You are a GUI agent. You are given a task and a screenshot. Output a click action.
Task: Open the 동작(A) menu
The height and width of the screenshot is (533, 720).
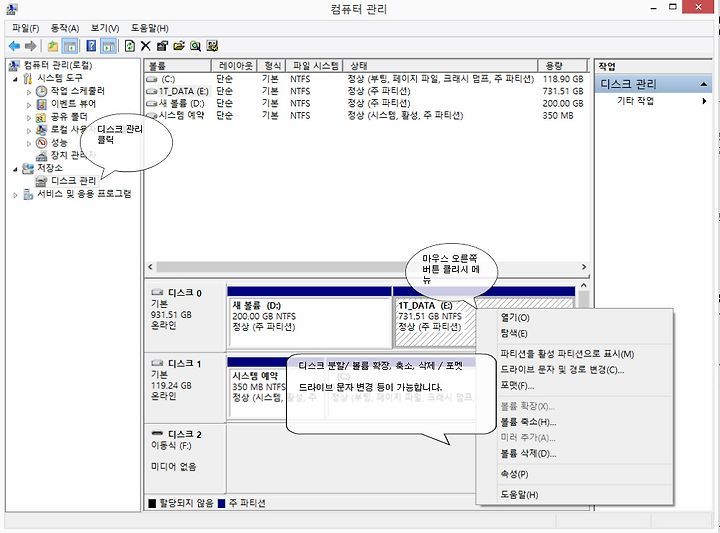pos(65,28)
